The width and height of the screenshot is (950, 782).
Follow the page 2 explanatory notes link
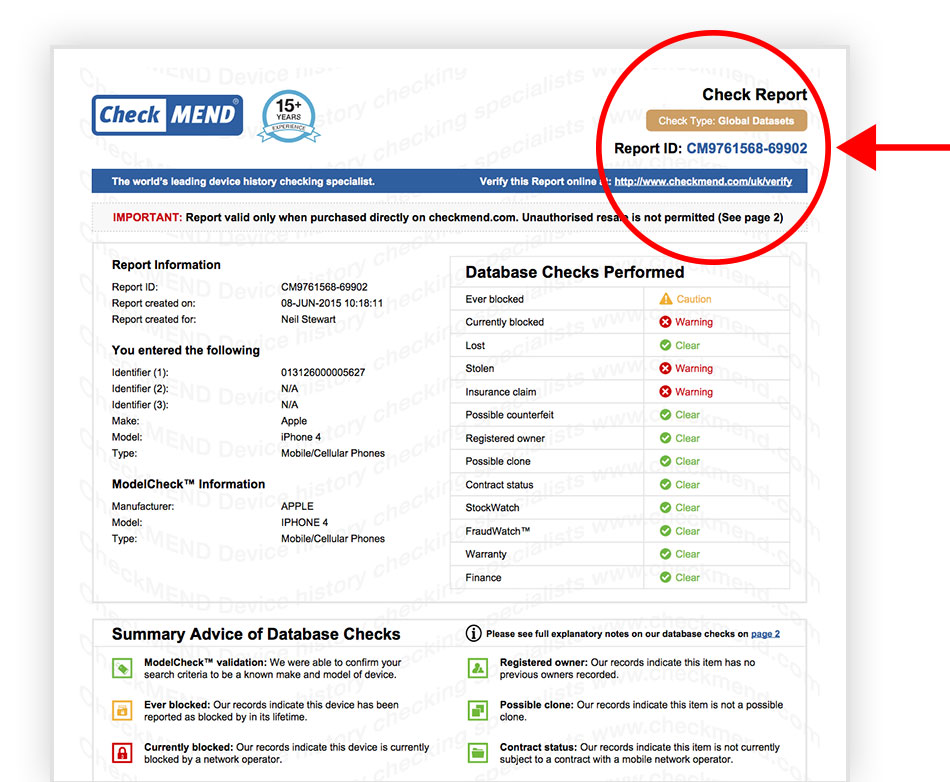coord(765,634)
